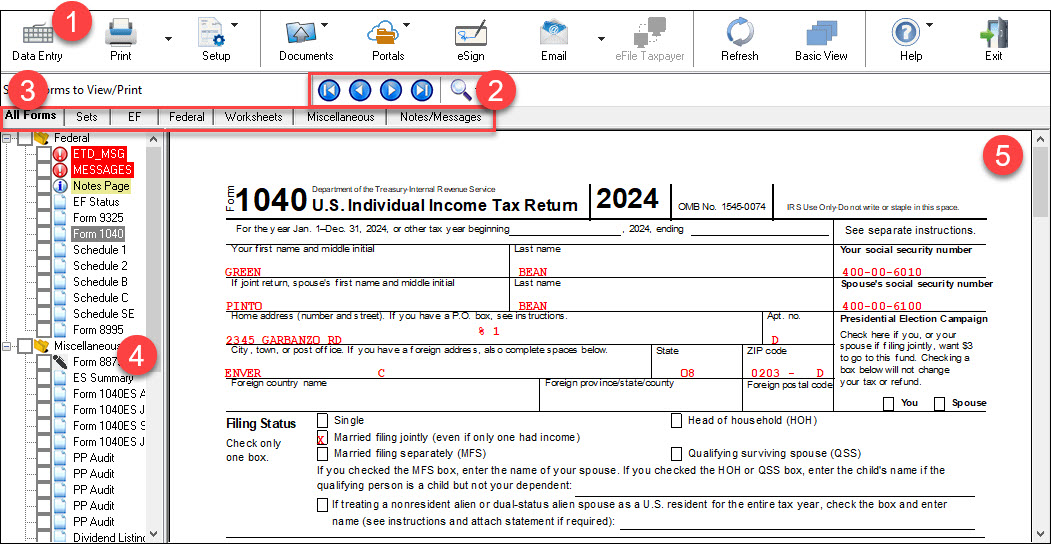Select the All Forms tab
Viewport: 1051px width, 544px height.
31,115
